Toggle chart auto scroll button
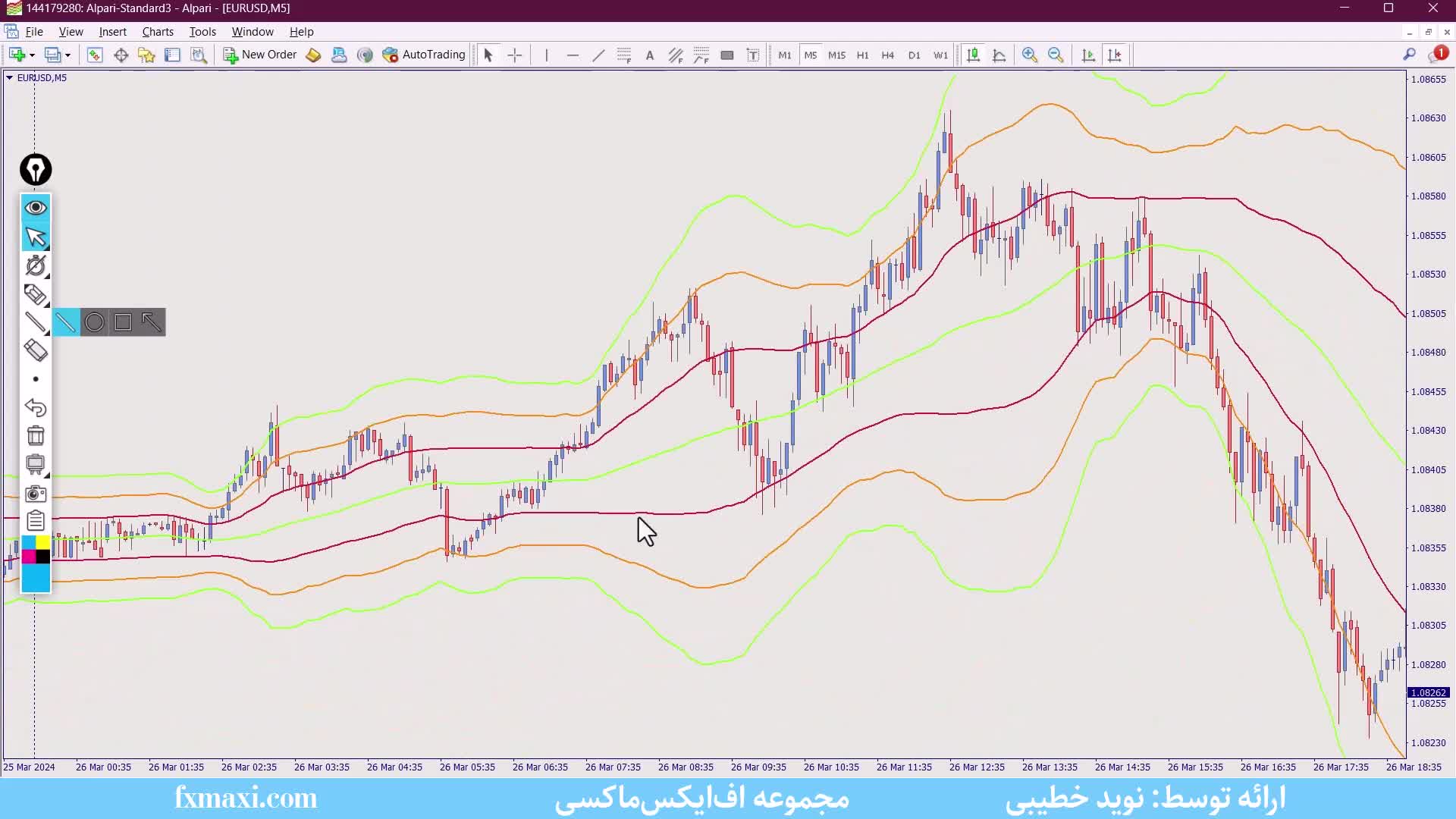 (1088, 55)
